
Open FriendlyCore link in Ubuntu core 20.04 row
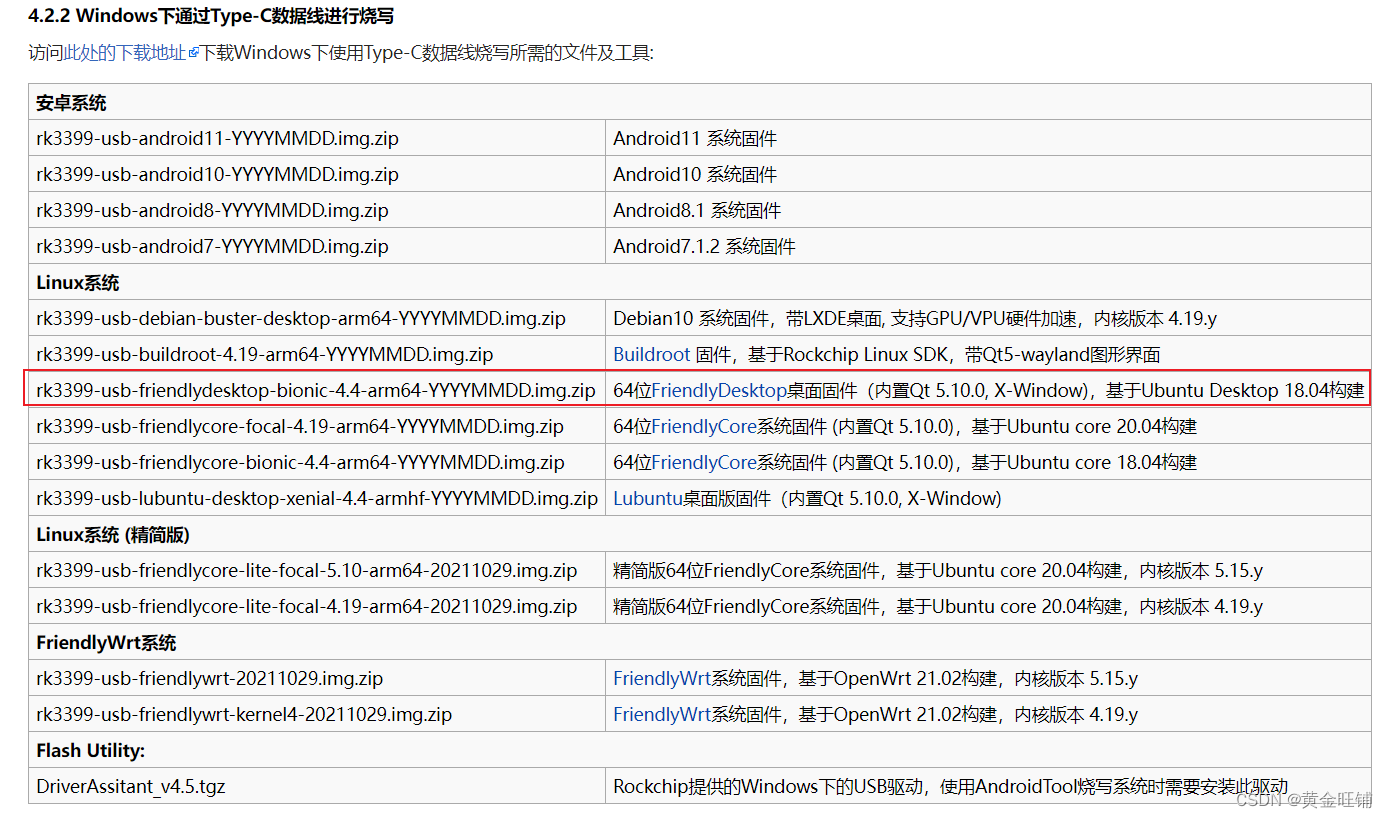point(704,426)
